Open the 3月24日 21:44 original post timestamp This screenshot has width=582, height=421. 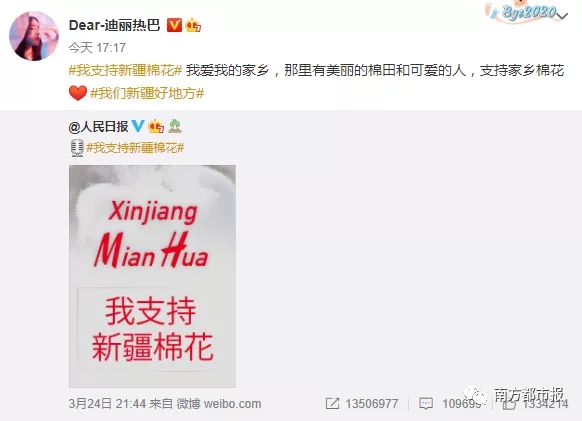pos(107,404)
